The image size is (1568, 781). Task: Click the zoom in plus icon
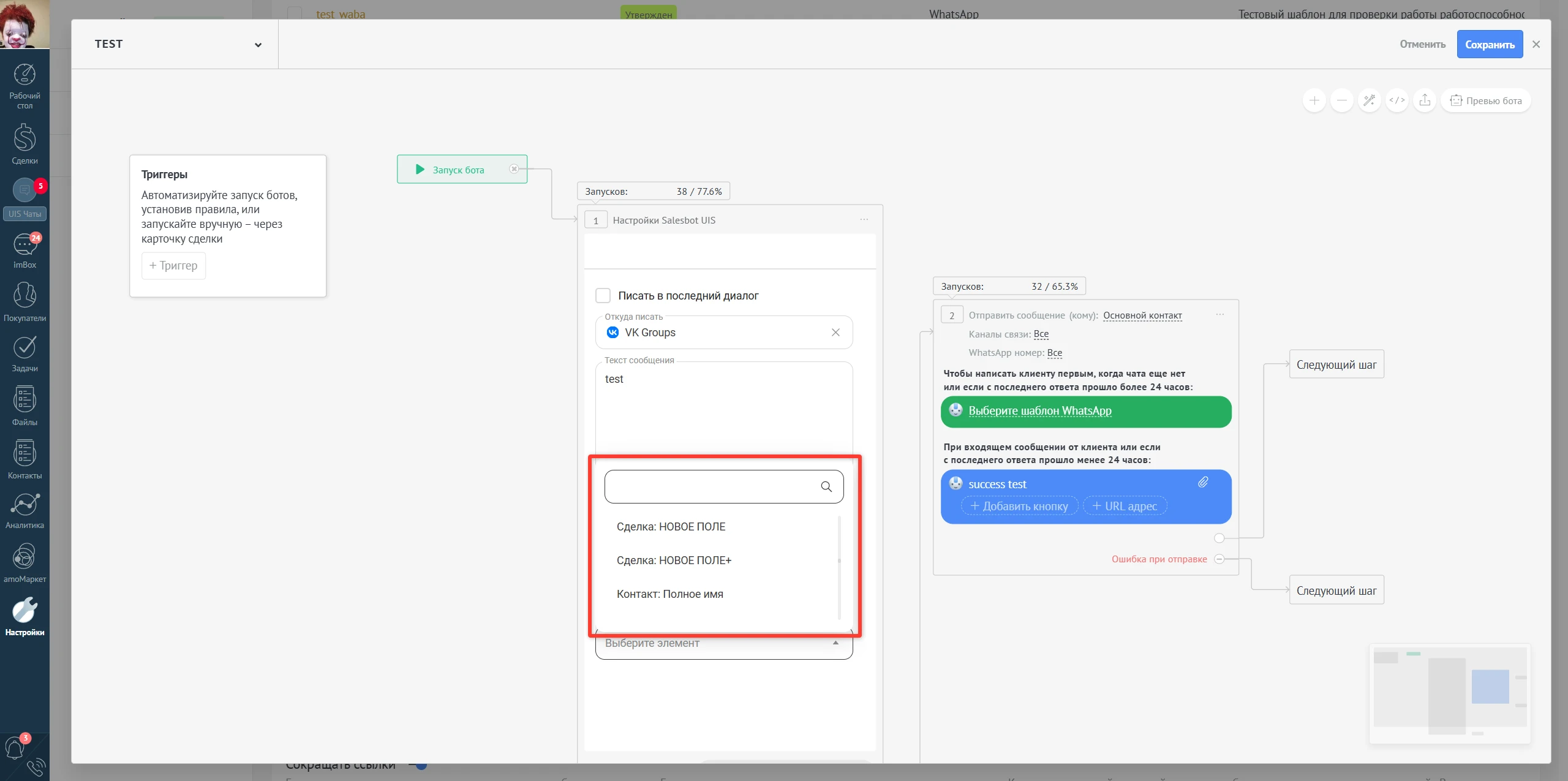[x=1314, y=100]
